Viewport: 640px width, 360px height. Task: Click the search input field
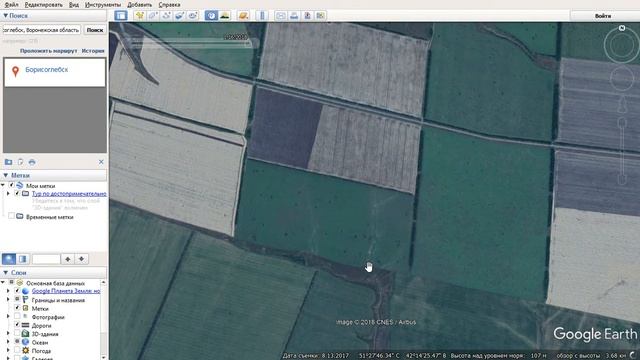coord(41,30)
